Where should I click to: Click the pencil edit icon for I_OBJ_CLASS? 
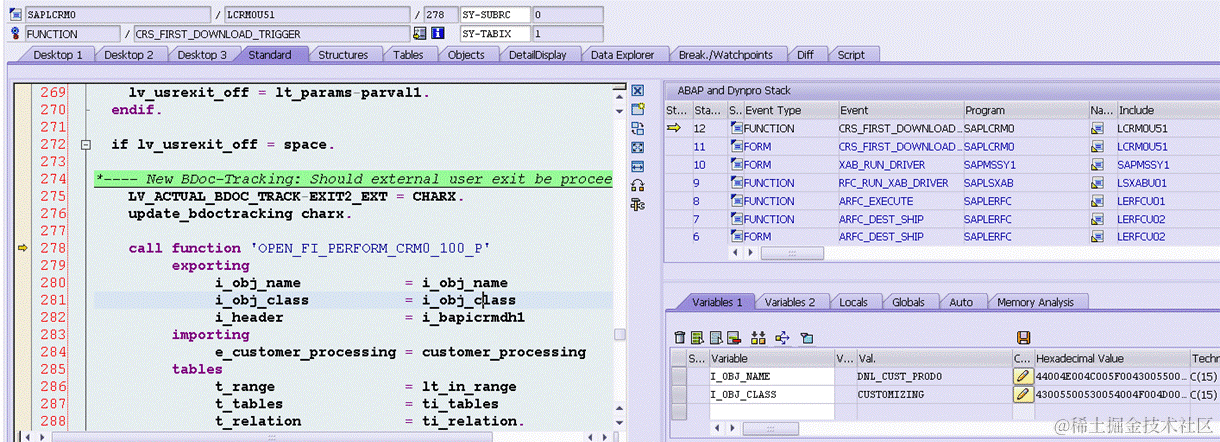click(1022, 394)
